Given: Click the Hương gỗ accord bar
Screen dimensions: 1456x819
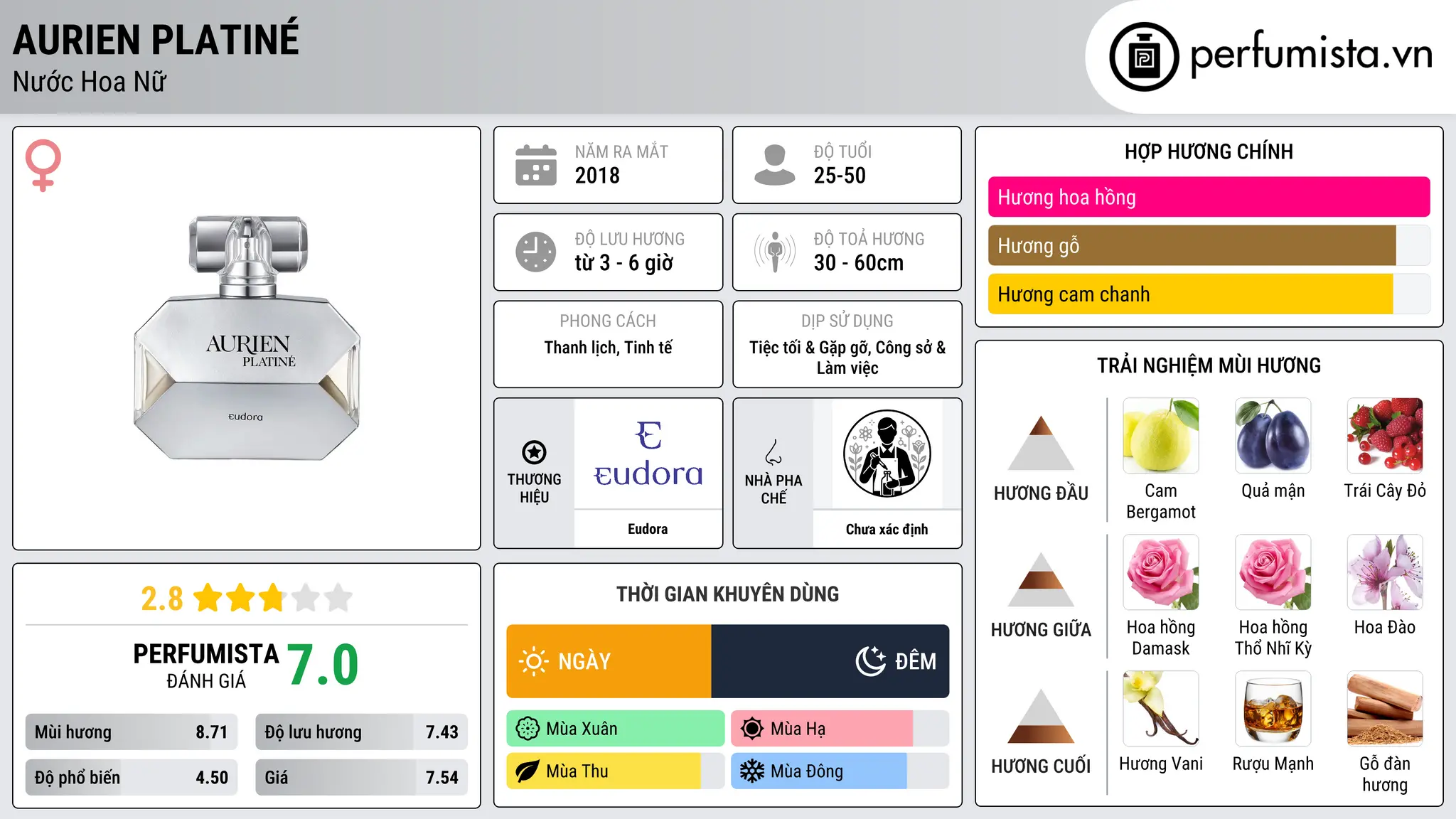Looking at the screenshot, I should (x=1209, y=245).
